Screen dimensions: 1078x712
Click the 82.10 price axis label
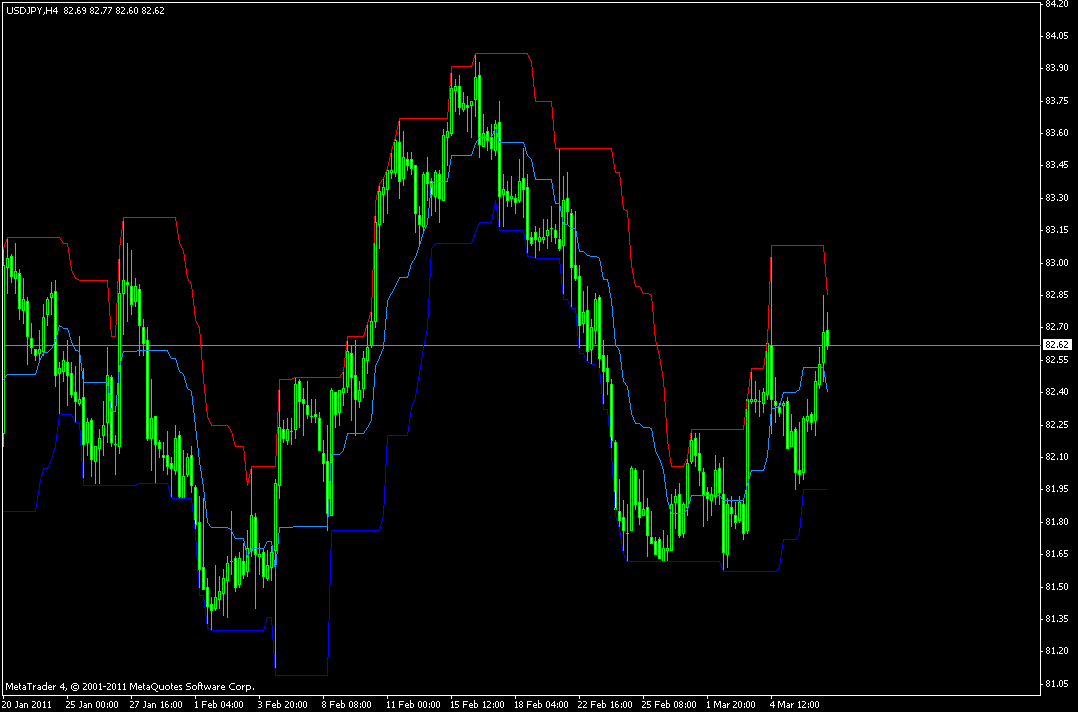(x=1056, y=457)
